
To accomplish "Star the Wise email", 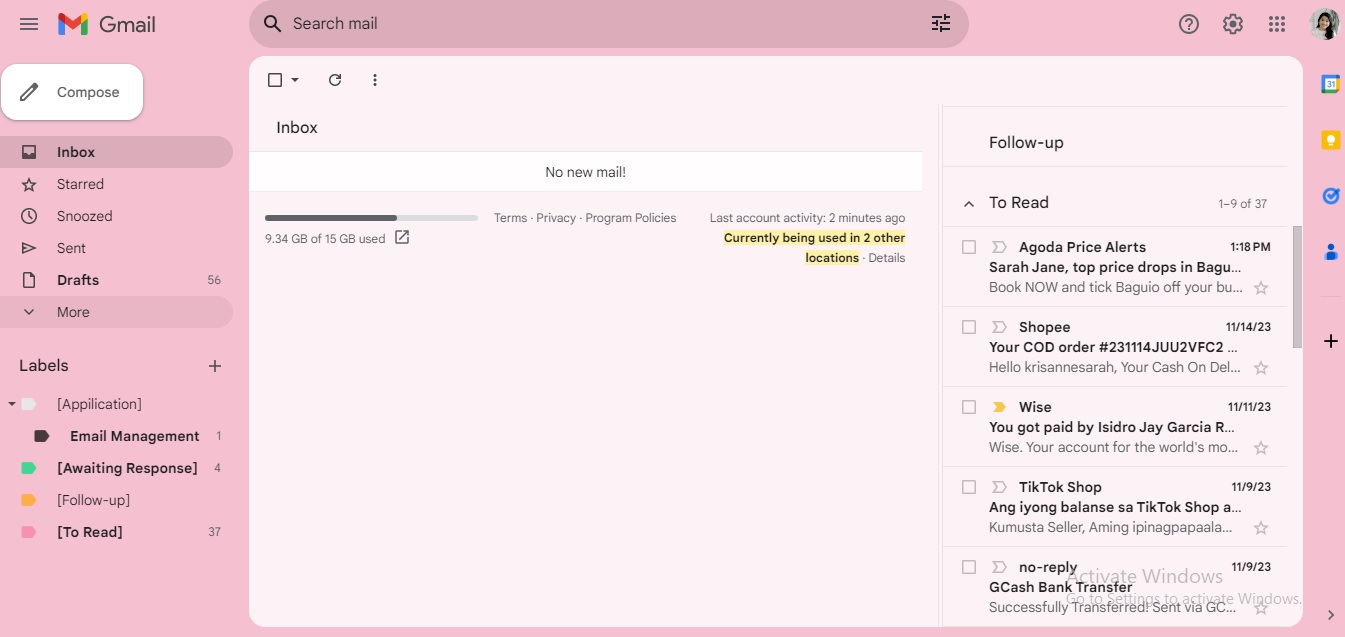I will (1261, 448).
